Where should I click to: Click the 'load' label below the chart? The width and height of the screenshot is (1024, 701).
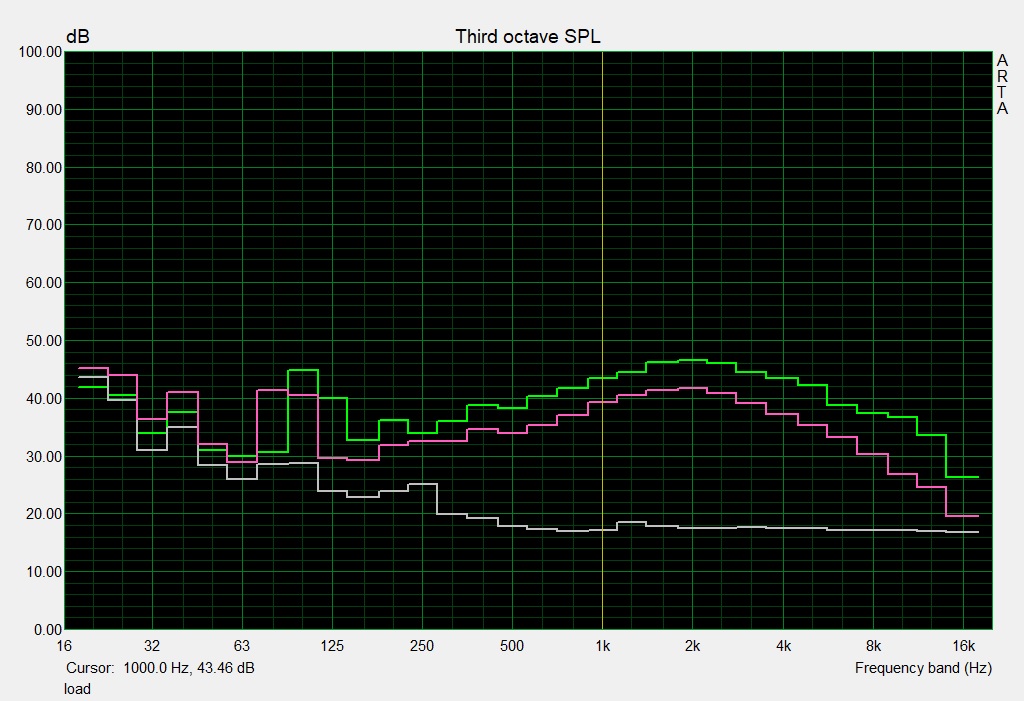point(77,689)
